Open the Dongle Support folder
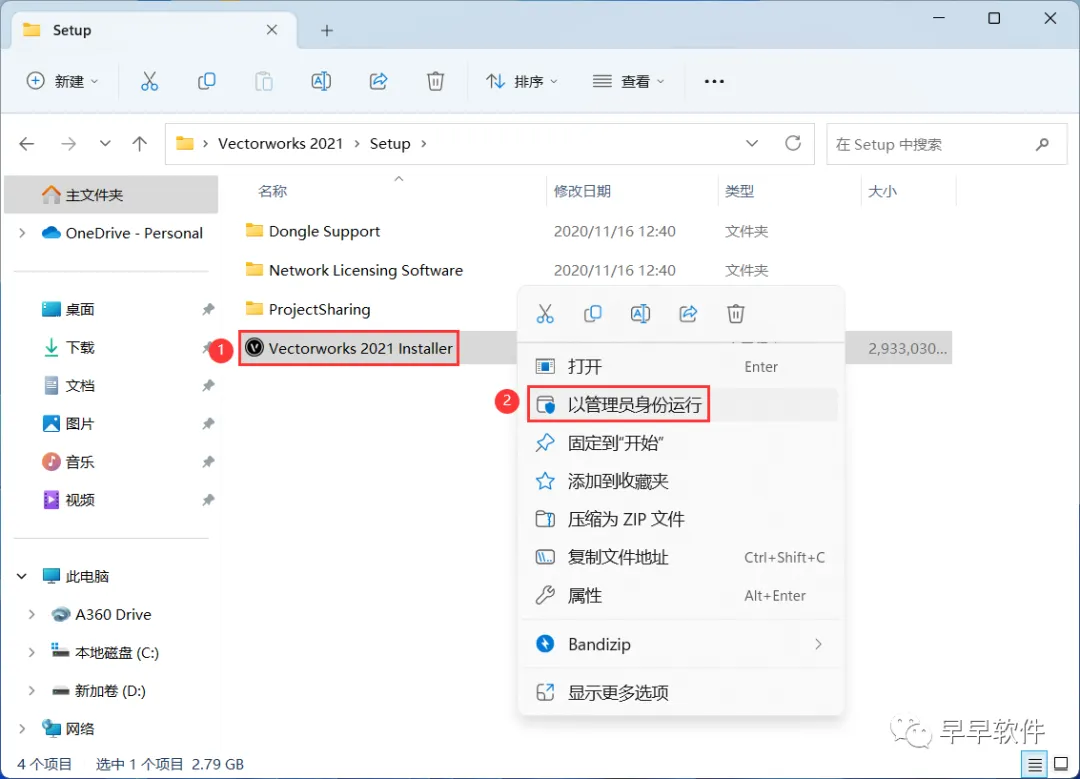1080x779 pixels. (324, 231)
